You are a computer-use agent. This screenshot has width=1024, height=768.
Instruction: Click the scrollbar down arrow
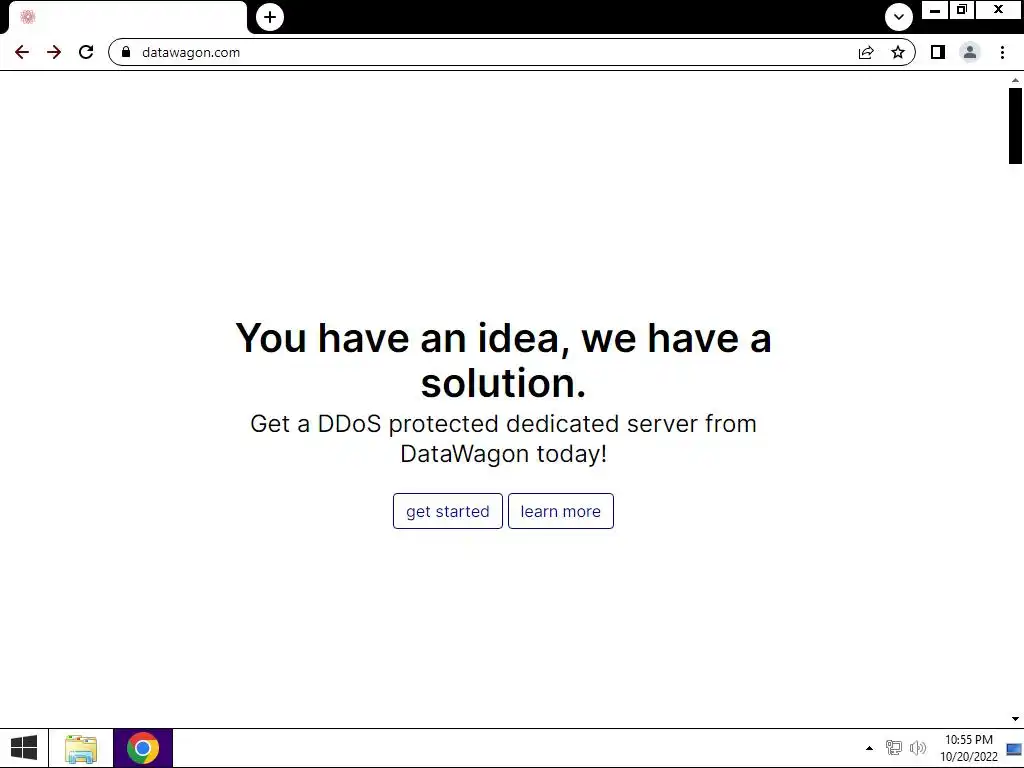(1015, 719)
